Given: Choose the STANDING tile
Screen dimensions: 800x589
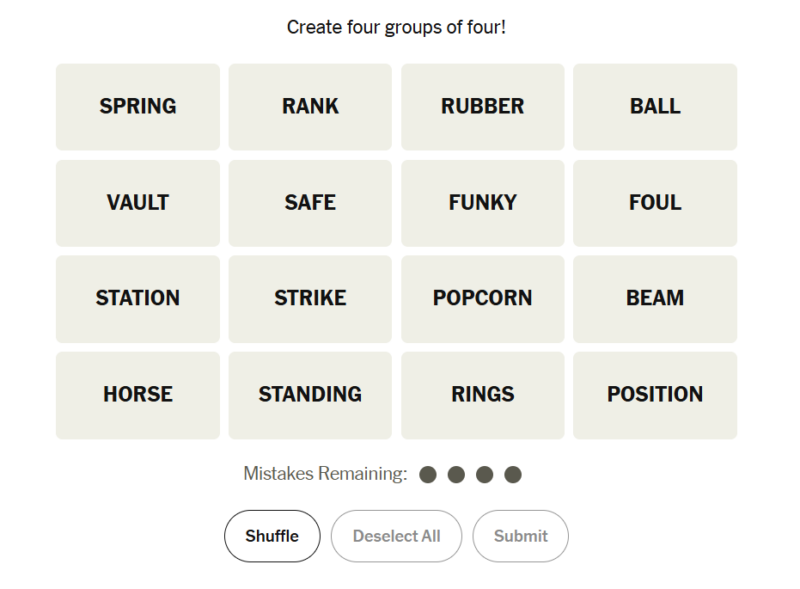Looking at the screenshot, I should tap(310, 395).
